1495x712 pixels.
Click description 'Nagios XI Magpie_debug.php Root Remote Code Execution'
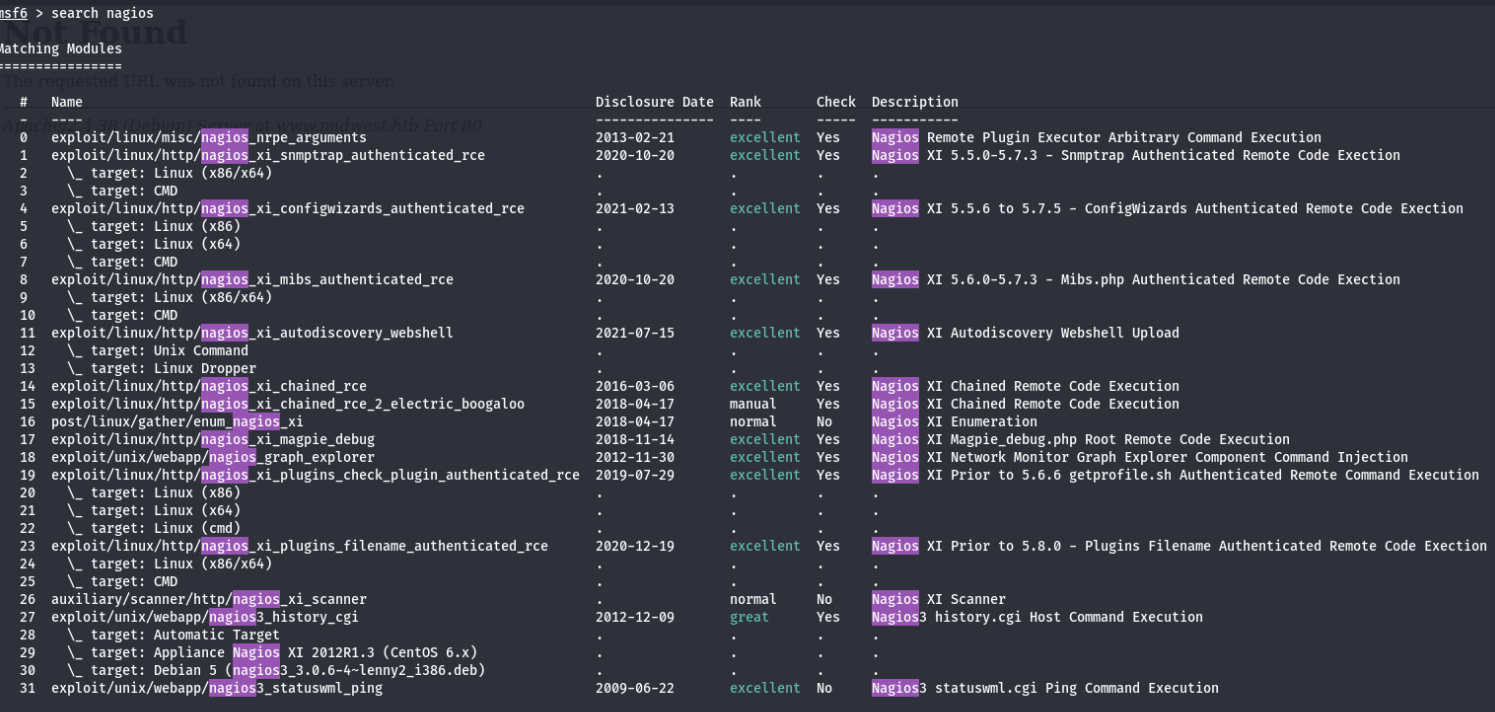coord(1080,440)
